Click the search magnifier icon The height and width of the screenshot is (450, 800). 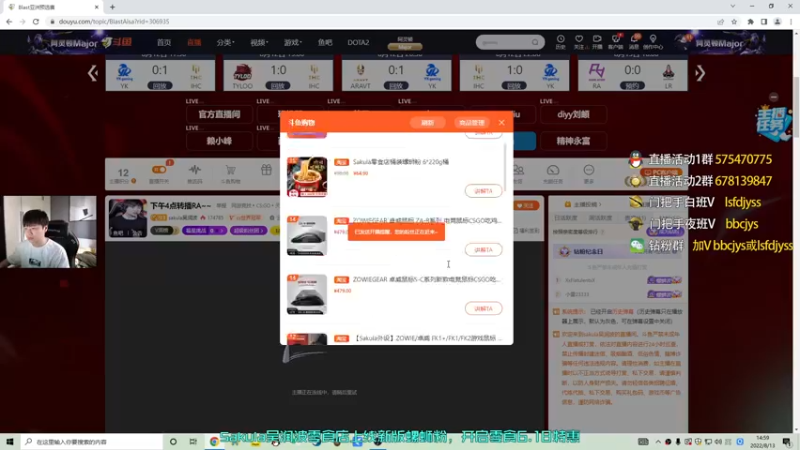click(x=535, y=42)
